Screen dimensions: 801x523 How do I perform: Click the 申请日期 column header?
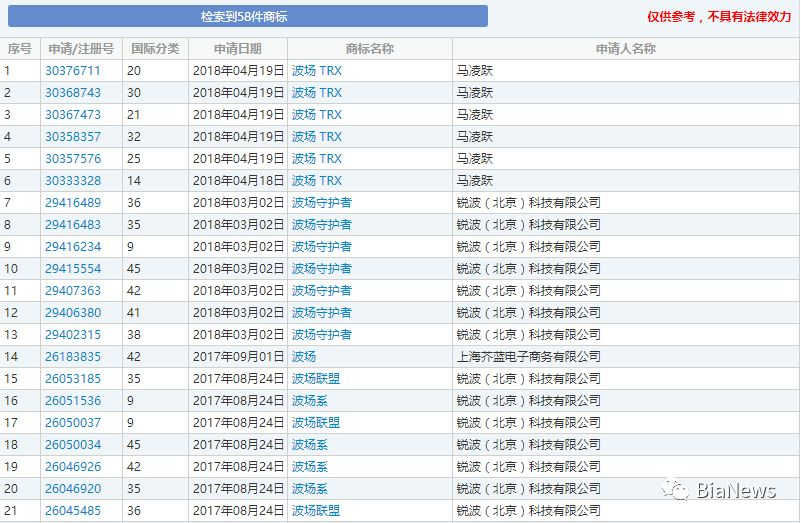pos(238,49)
